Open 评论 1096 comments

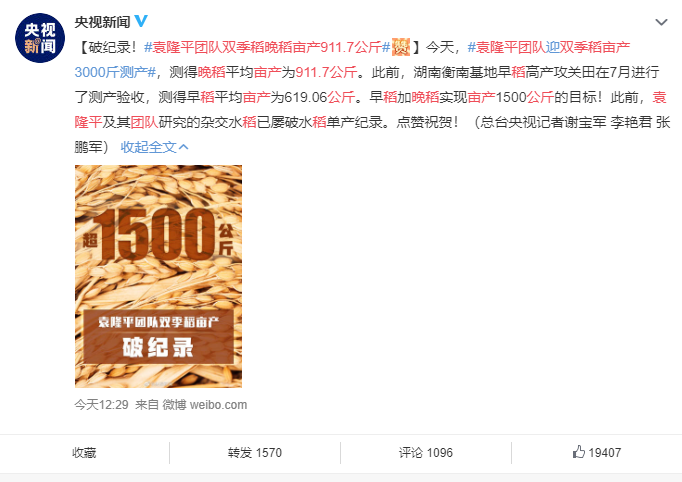point(426,453)
